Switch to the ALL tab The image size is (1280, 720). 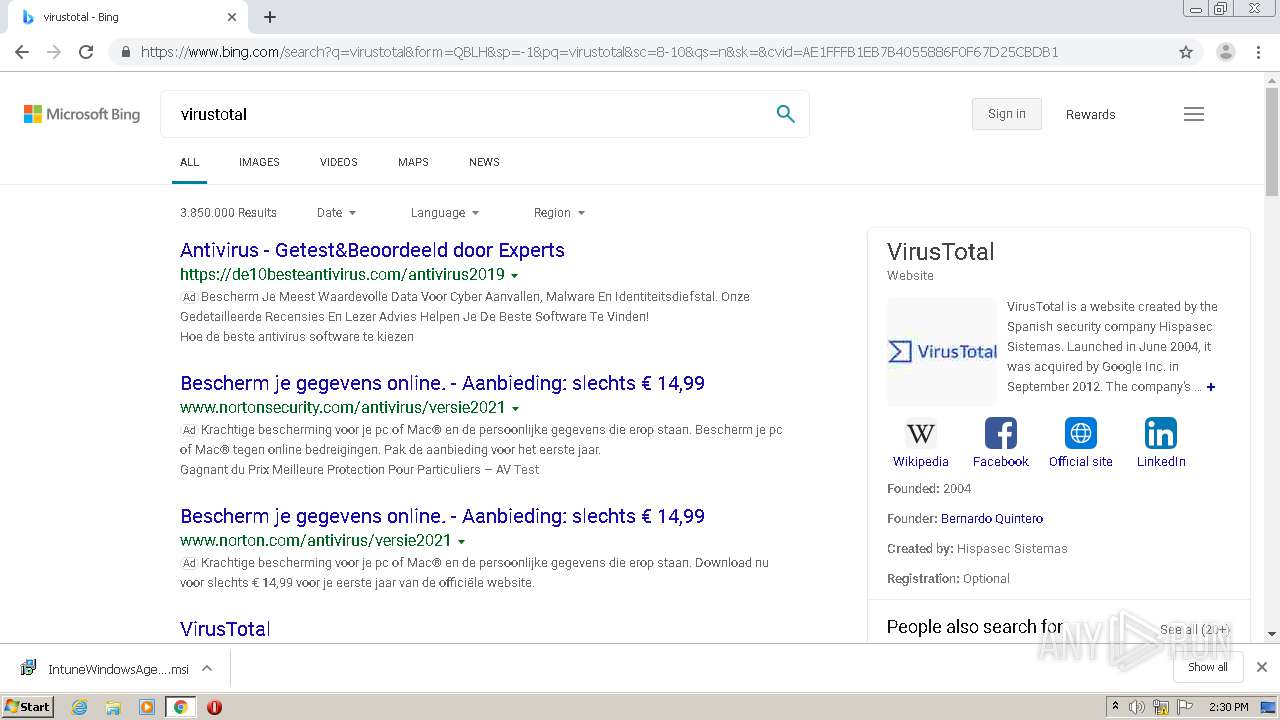[189, 162]
